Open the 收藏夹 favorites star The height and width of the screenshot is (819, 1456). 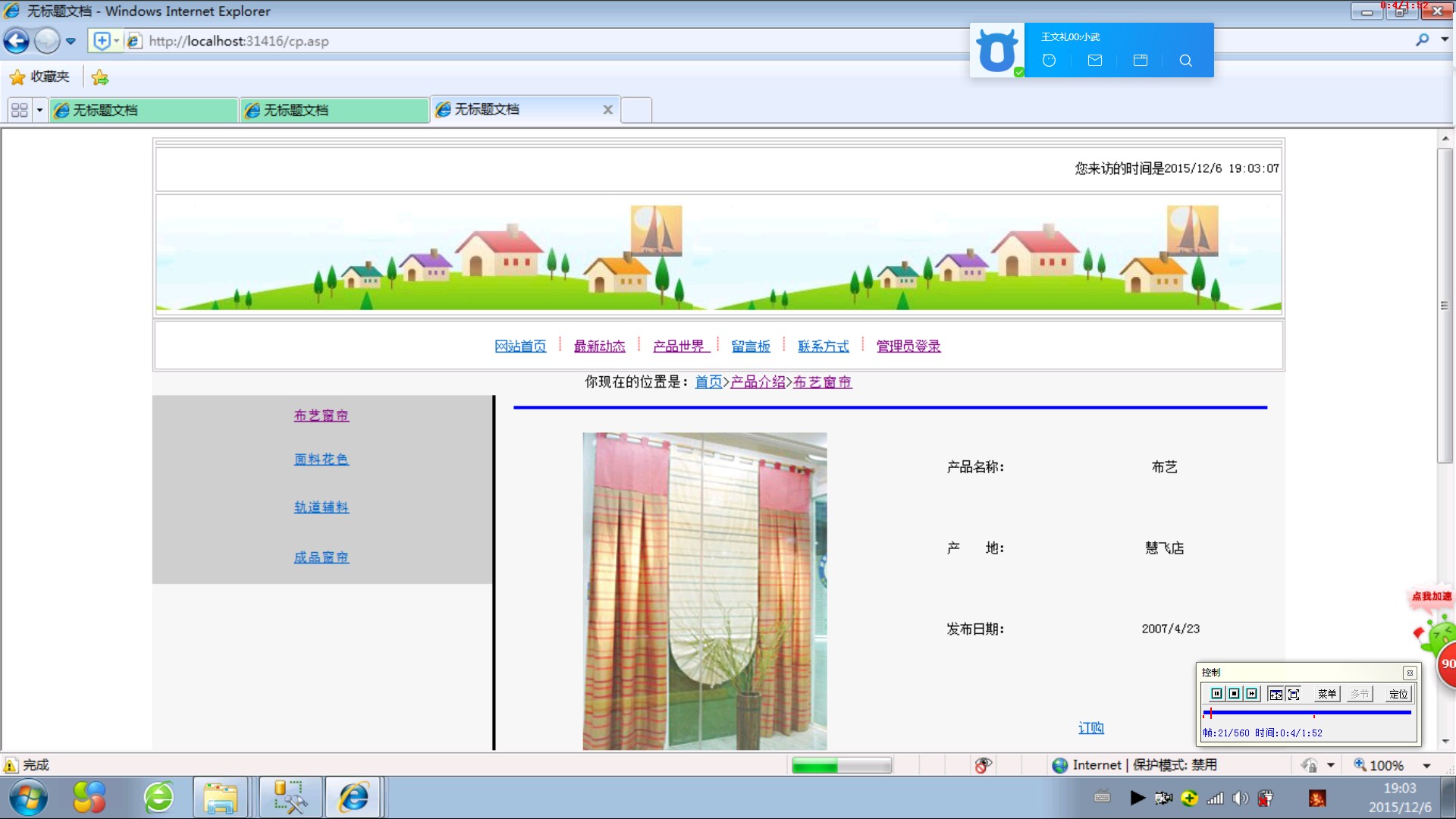[39, 77]
